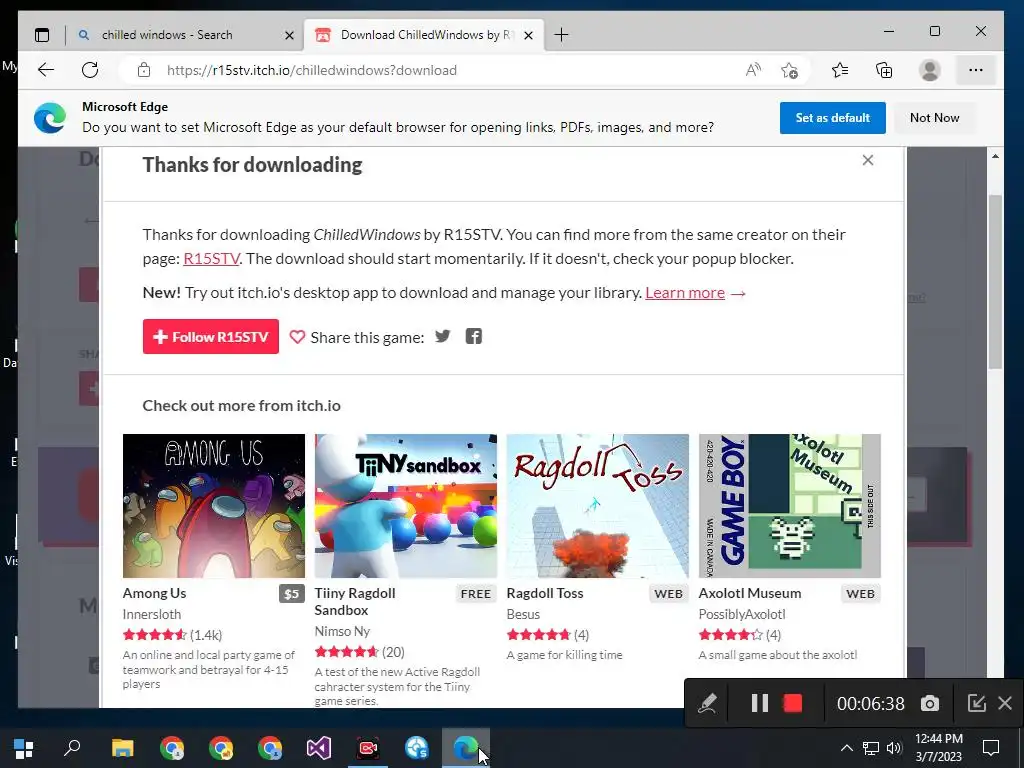Add this page to favorites star

tap(790, 70)
